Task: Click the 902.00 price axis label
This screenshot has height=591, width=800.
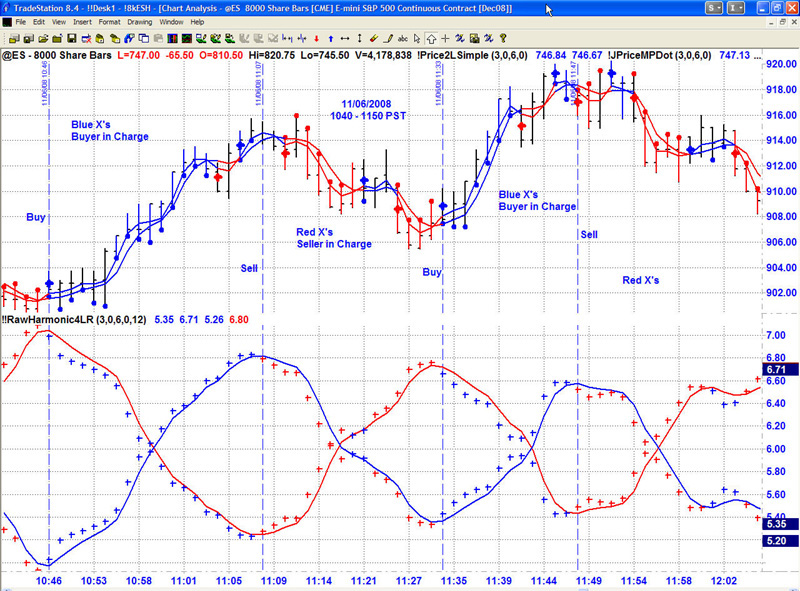Action: pos(781,292)
